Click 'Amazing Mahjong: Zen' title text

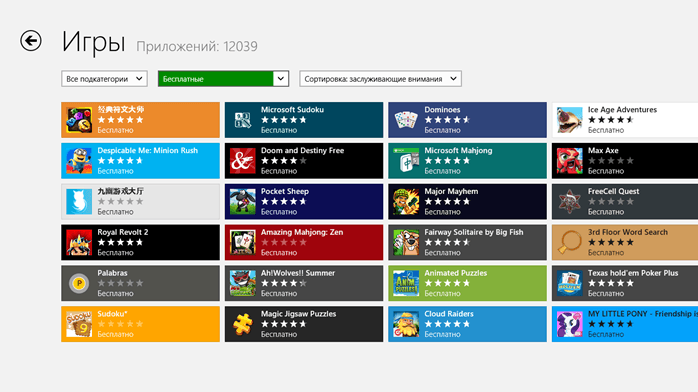(x=302, y=232)
